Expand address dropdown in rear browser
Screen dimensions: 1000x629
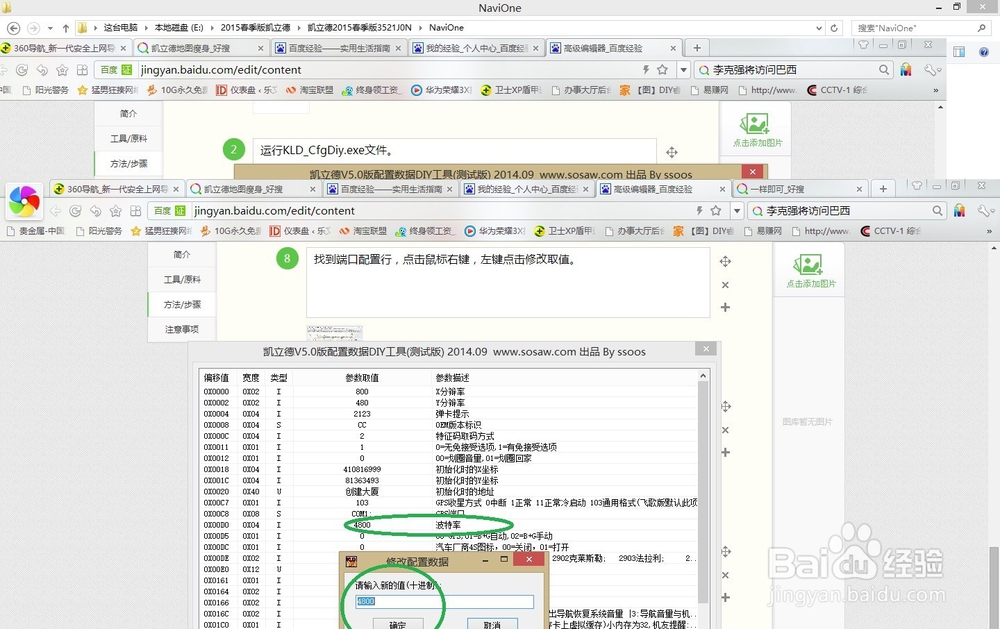[684, 70]
